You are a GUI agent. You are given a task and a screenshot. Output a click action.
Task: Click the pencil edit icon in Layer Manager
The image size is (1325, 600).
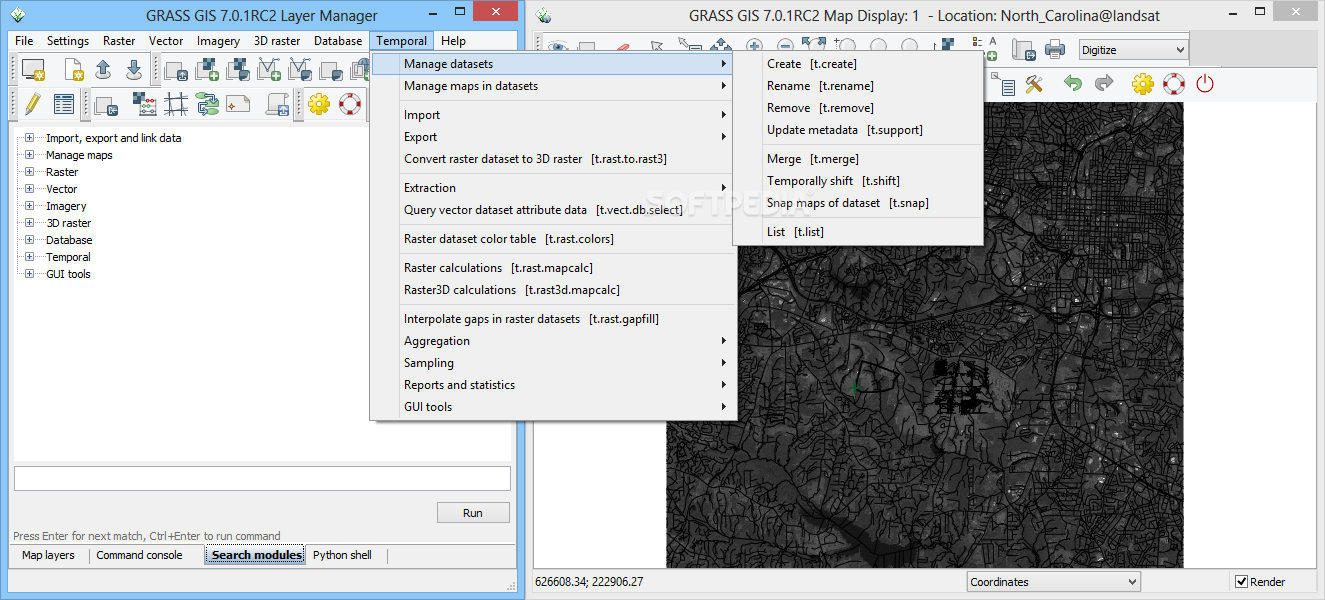point(32,104)
